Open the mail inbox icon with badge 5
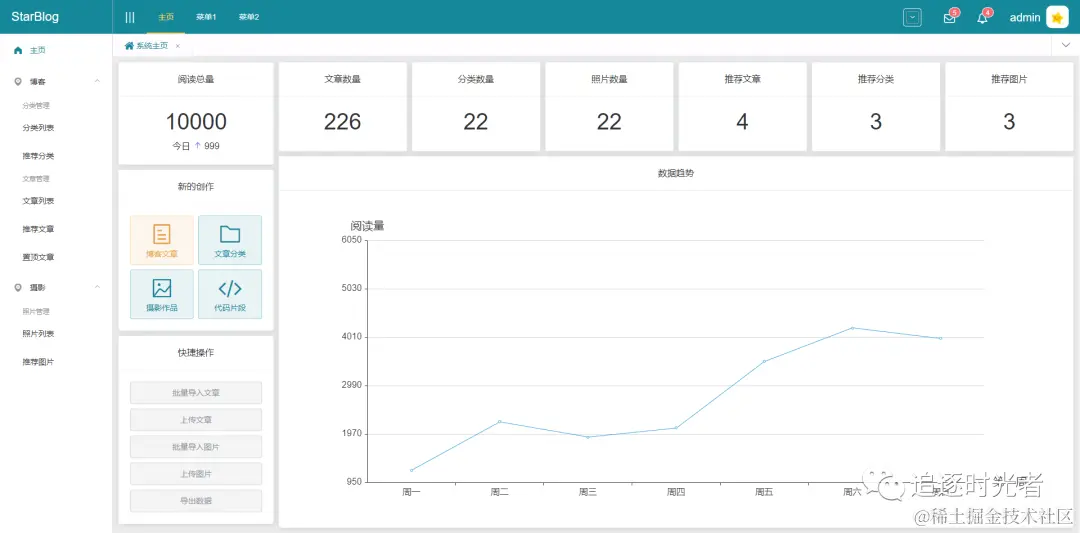The image size is (1080, 533). pos(949,18)
